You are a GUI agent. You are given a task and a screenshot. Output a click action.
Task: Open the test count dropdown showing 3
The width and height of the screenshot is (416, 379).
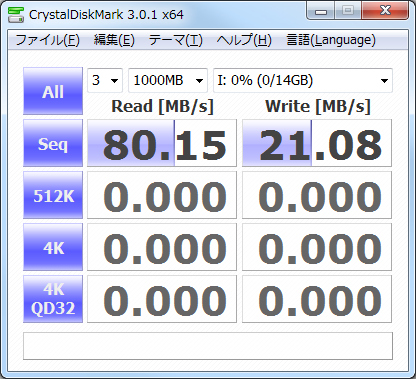pos(105,80)
